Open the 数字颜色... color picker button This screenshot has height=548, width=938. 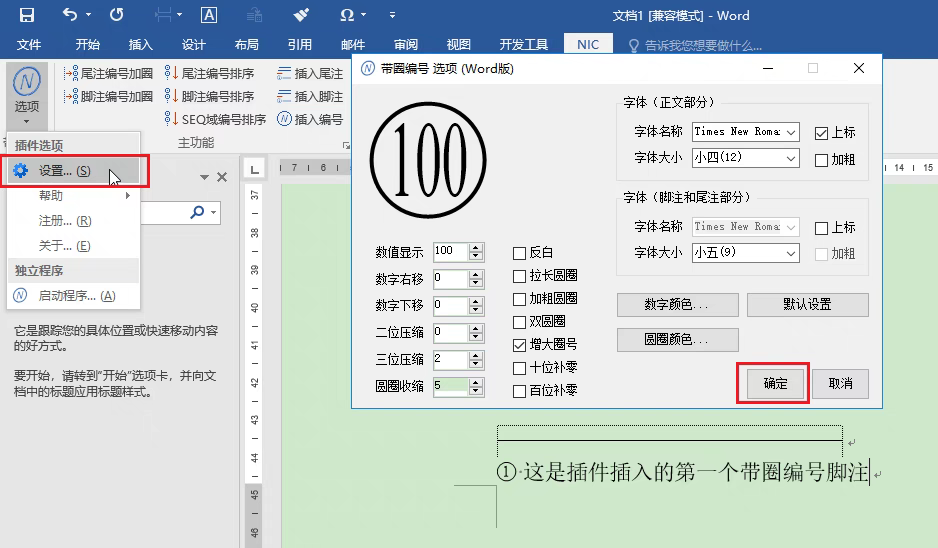tap(677, 305)
